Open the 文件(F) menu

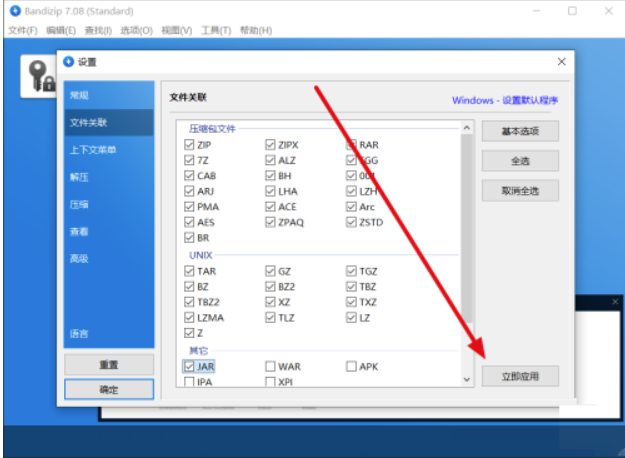23,31
